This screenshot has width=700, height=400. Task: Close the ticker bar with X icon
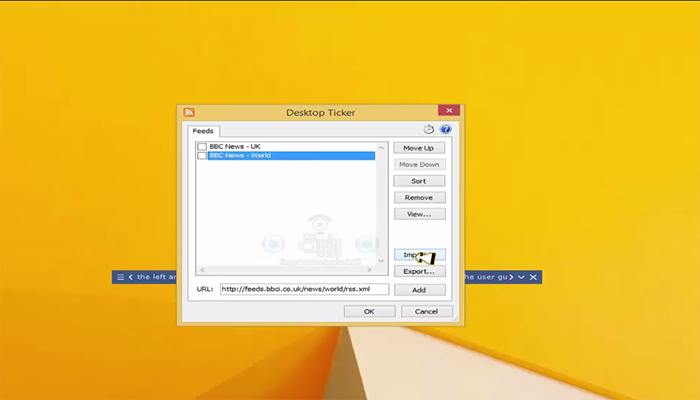533,277
